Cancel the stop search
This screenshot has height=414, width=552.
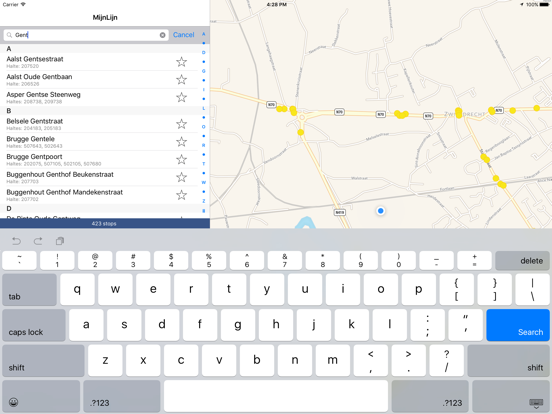183,35
